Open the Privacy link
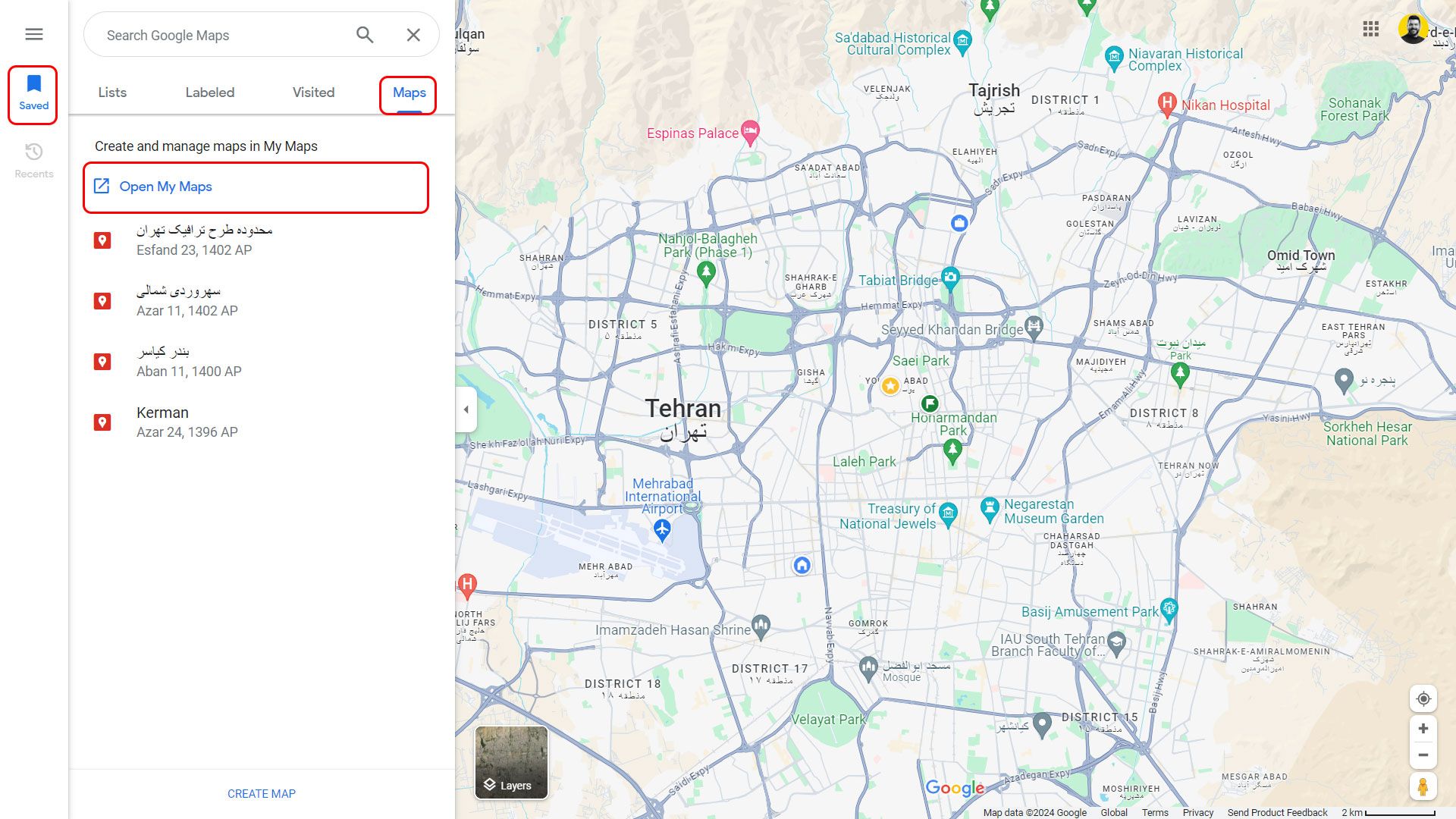 [x=1198, y=812]
